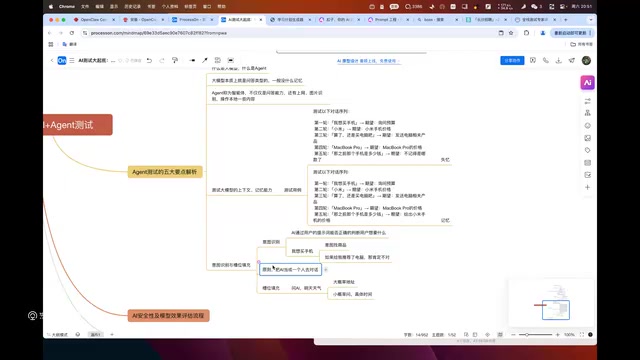640x360 pixels.
Task: Open the image insert icon in sidebar
Action: (x=587, y=138)
